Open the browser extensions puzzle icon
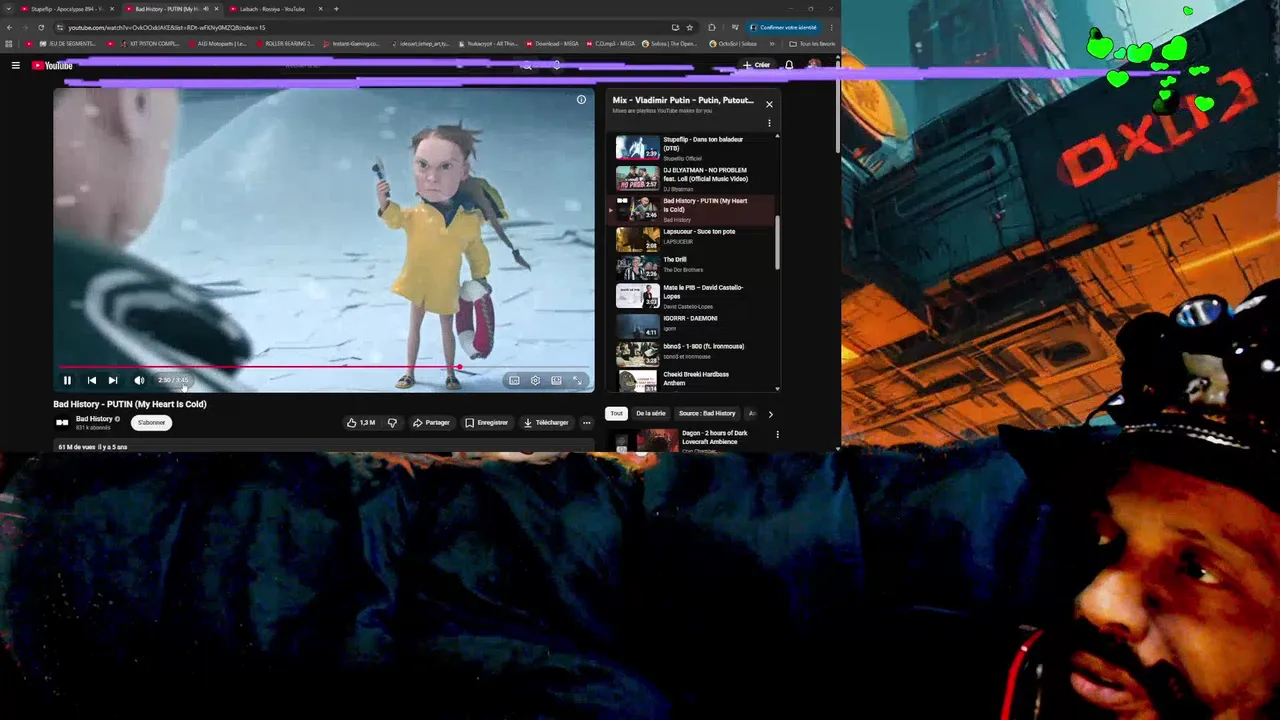The width and height of the screenshot is (1280, 720). click(x=711, y=27)
